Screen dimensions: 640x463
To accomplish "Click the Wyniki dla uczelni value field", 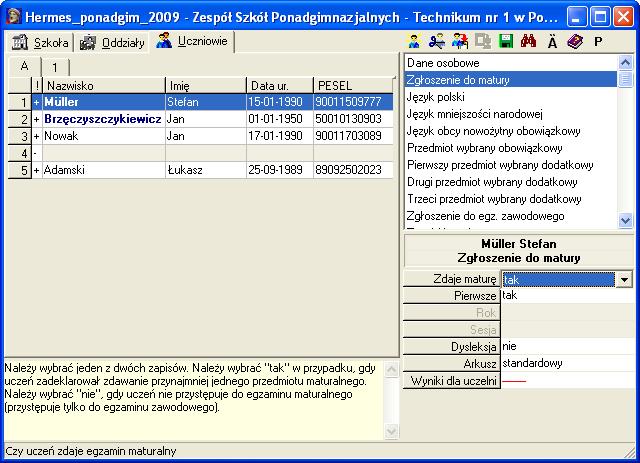I will [567, 381].
